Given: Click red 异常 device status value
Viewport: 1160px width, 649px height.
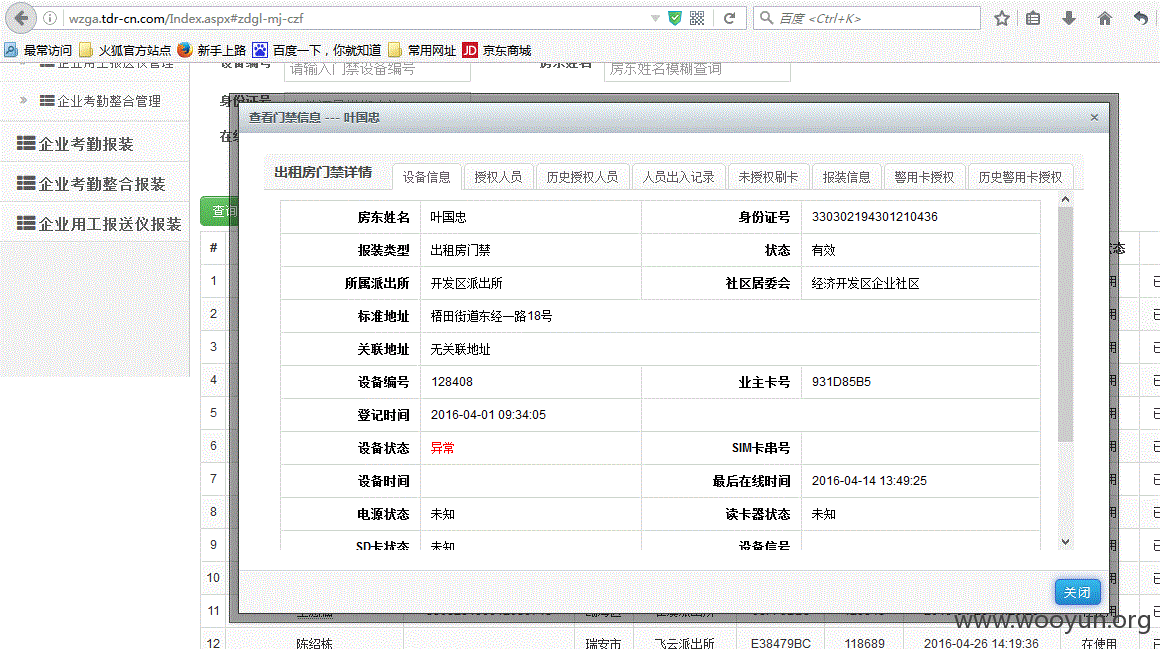Looking at the screenshot, I should pyautogui.click(x=442, y=448).
